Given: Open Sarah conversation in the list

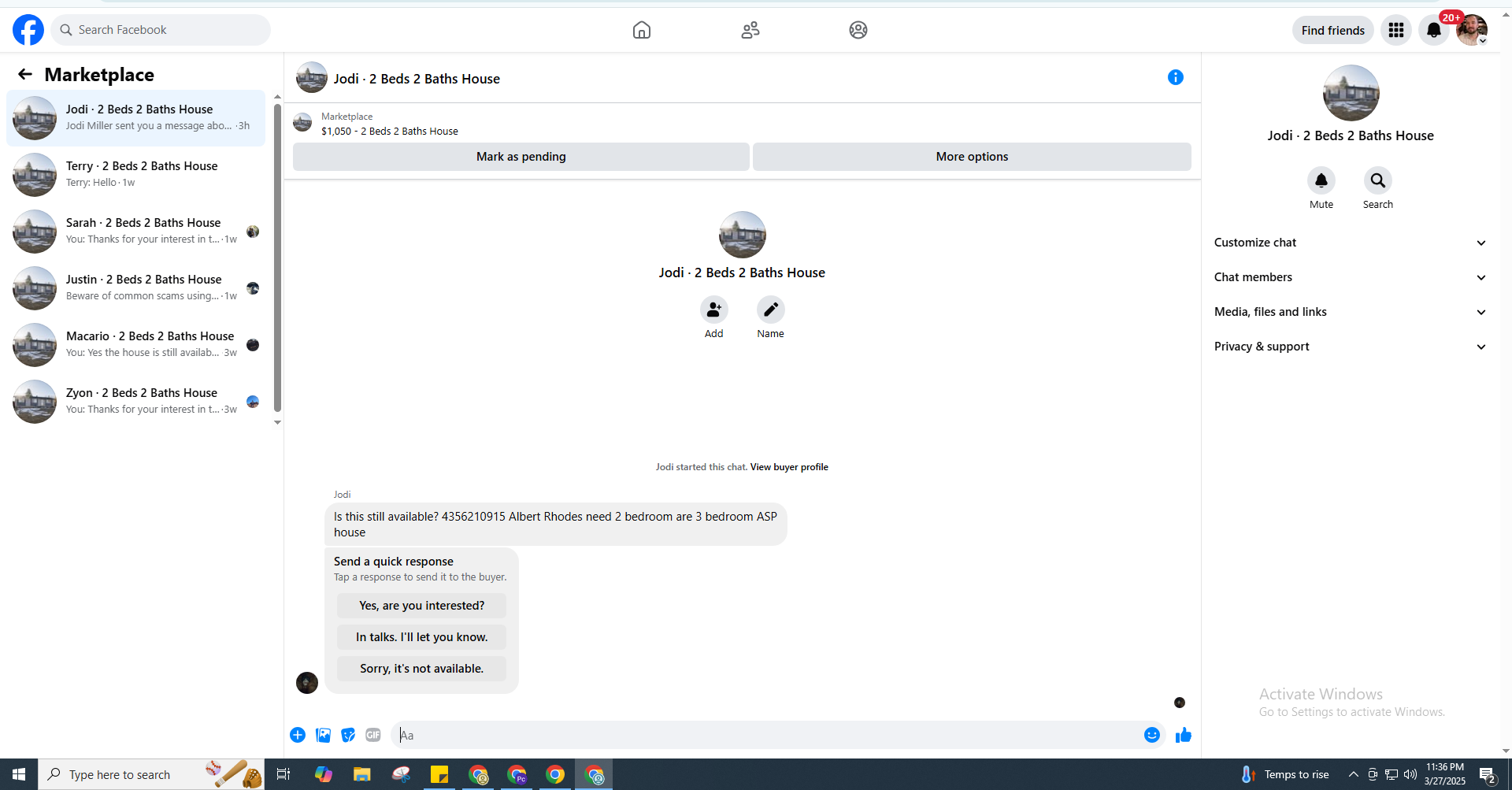Looking at the screenshot, I should point(136,232).
